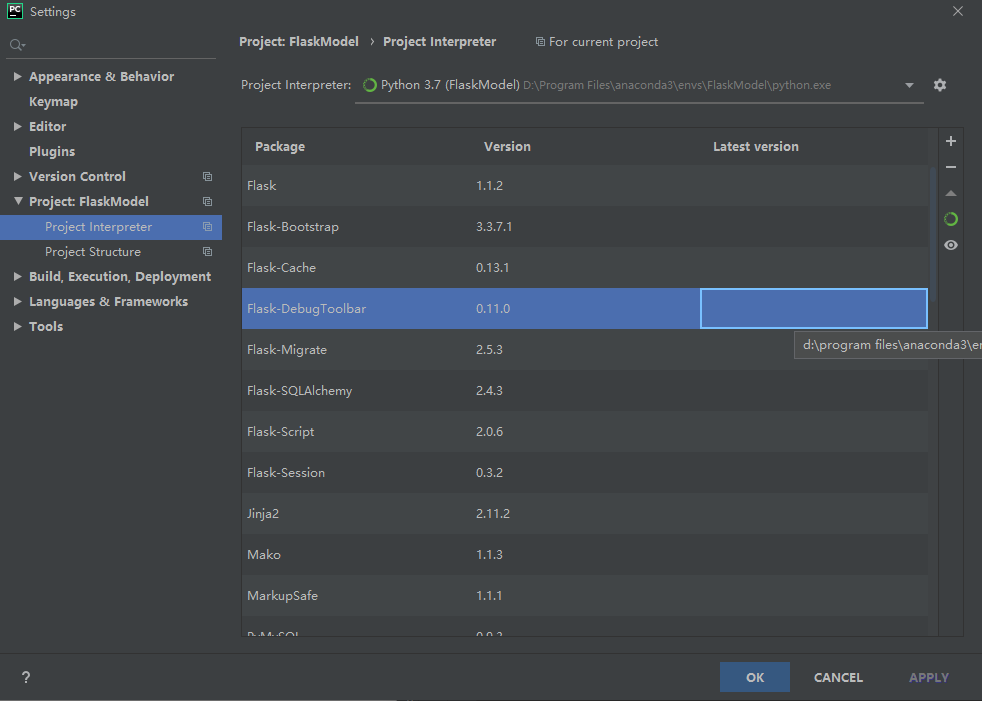Click the copy icon beside Version Control
Viewport: 982px width, 701px height.
[207, 177]
